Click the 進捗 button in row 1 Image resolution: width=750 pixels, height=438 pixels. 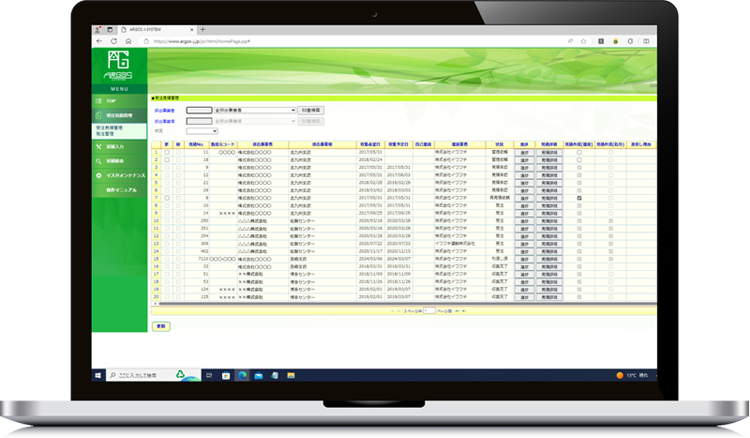(x=523, y=150)
